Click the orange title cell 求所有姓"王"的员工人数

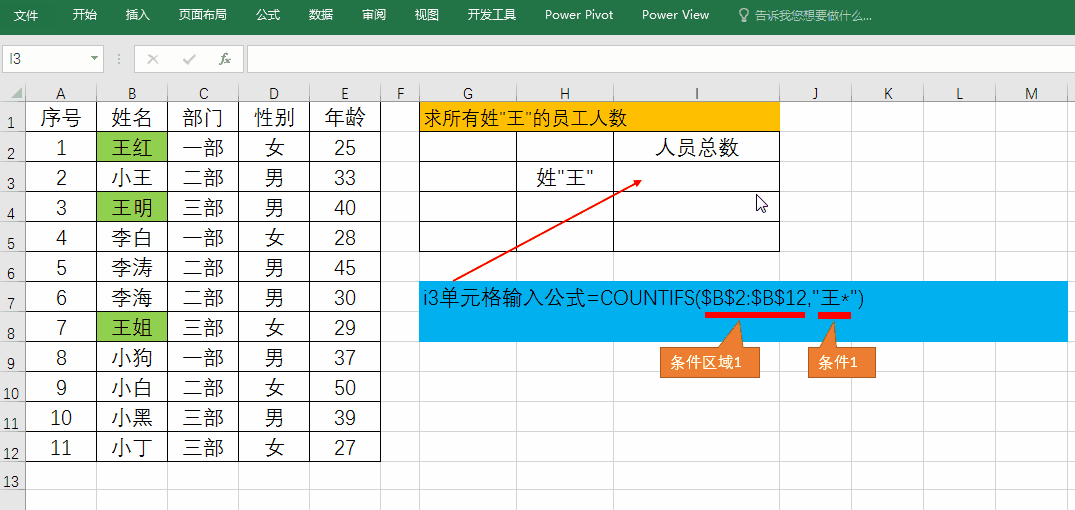599,117
